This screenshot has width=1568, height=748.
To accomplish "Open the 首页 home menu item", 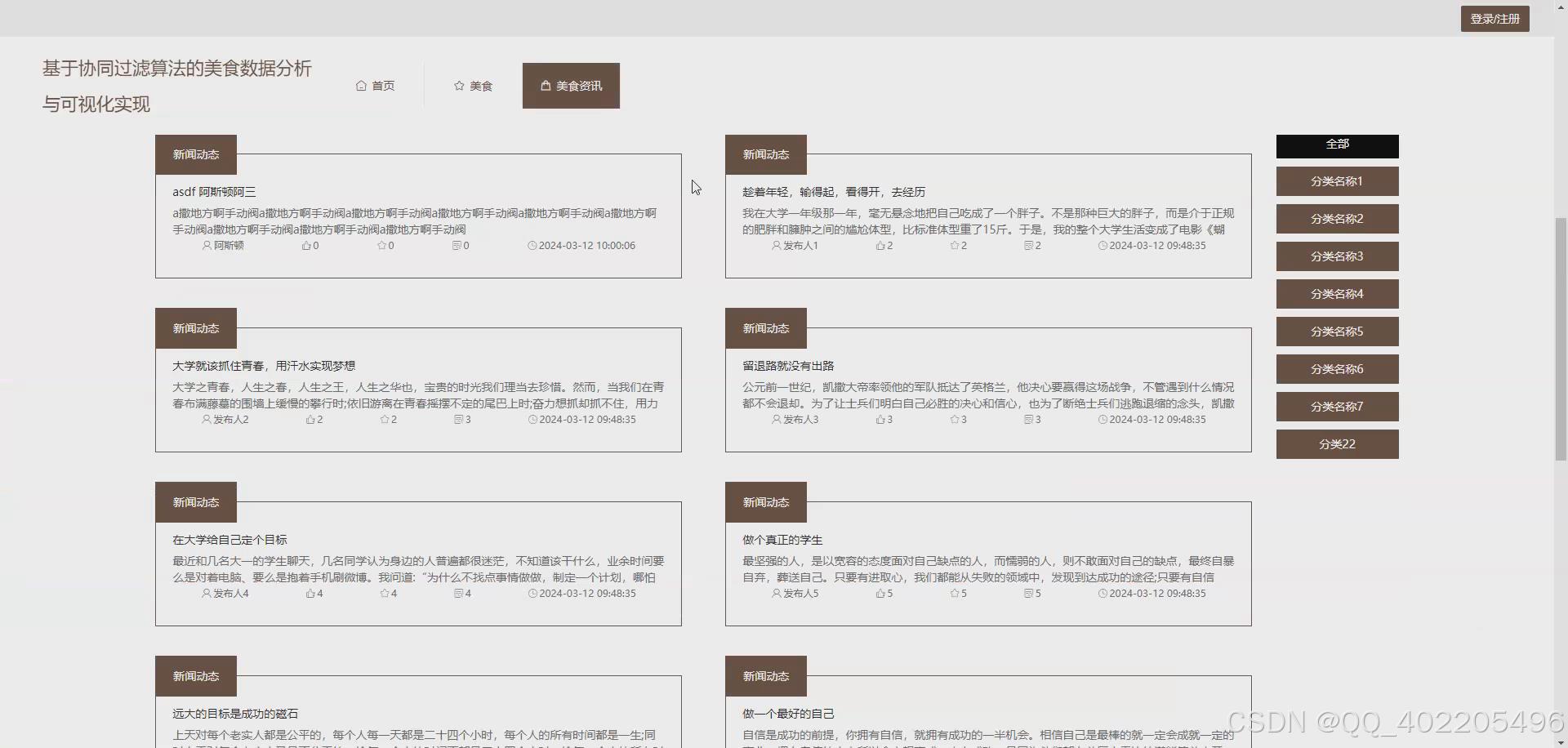I will [376, 86].
